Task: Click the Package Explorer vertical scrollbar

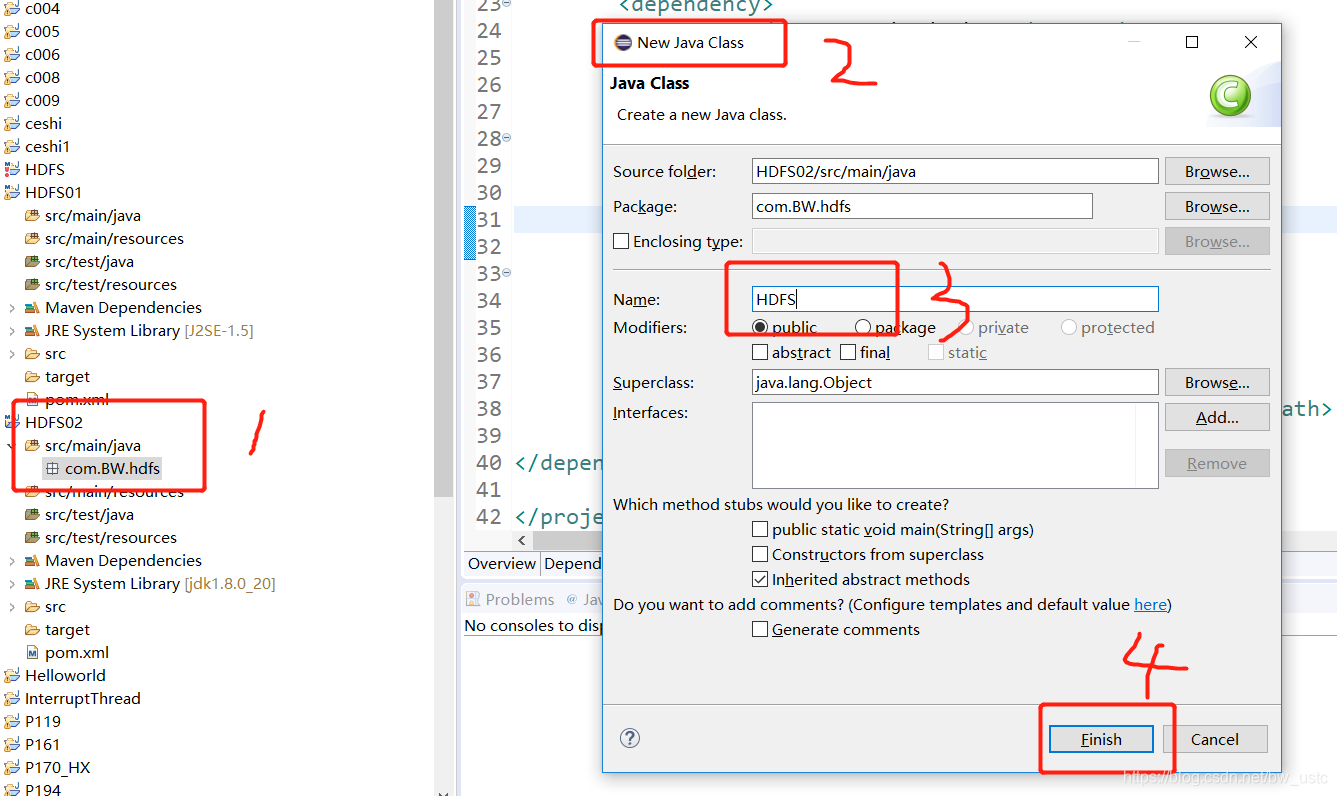Action: pyautogui.click(x=444, y=250)
